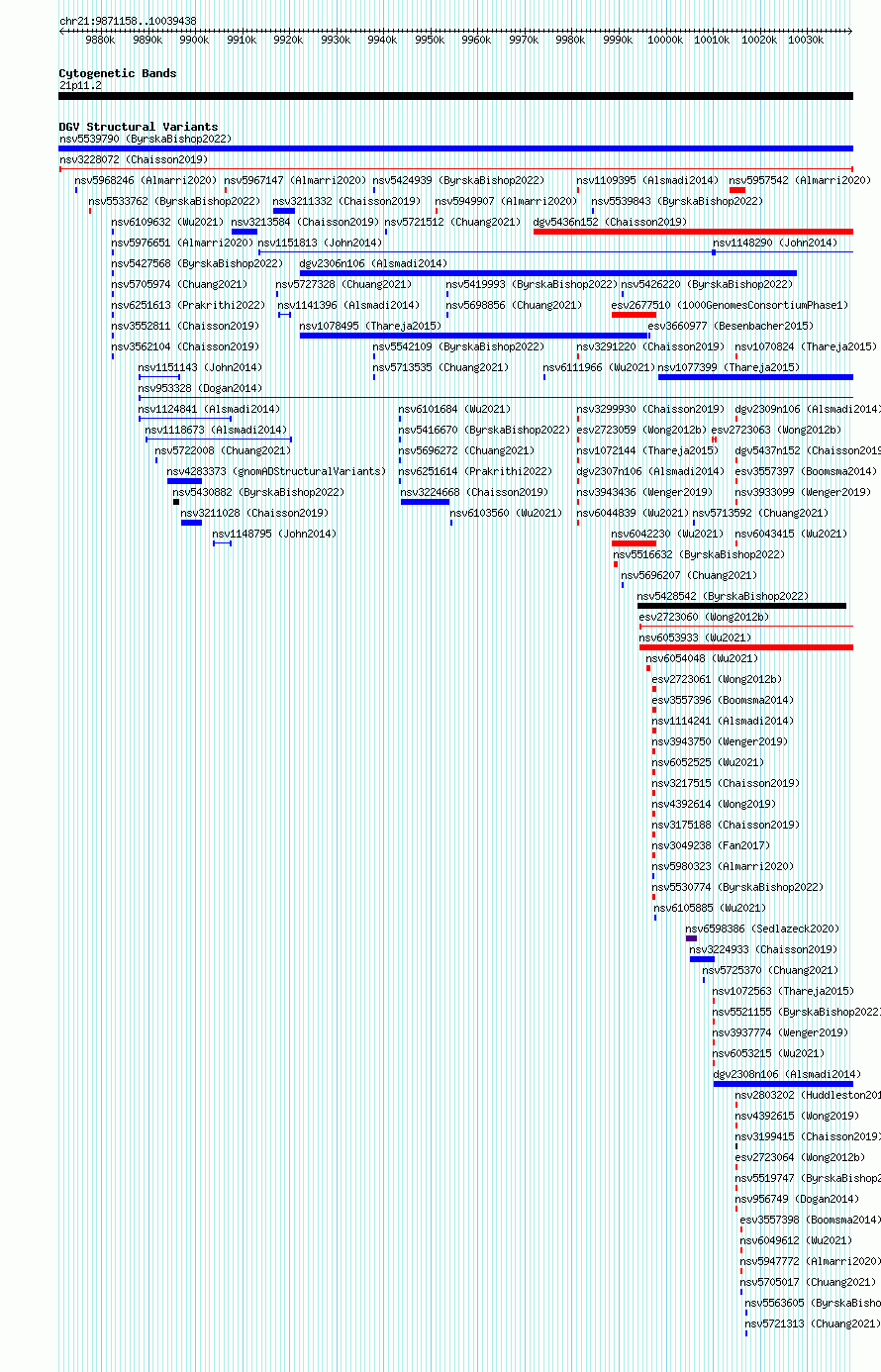Click the blue bar under nsv3224668
Image resolution: width=881 pixels, height=1372 pixels.
point(425,502)
